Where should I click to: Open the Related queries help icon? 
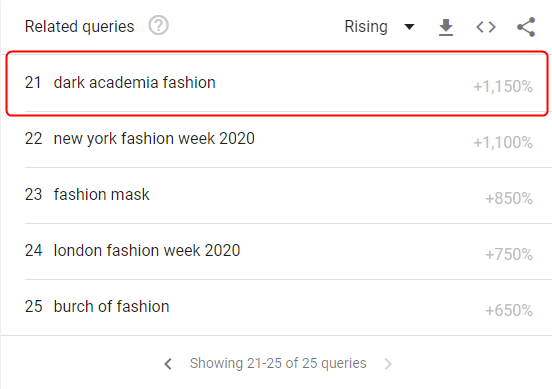pyautogui.click(x=158, y=26)
